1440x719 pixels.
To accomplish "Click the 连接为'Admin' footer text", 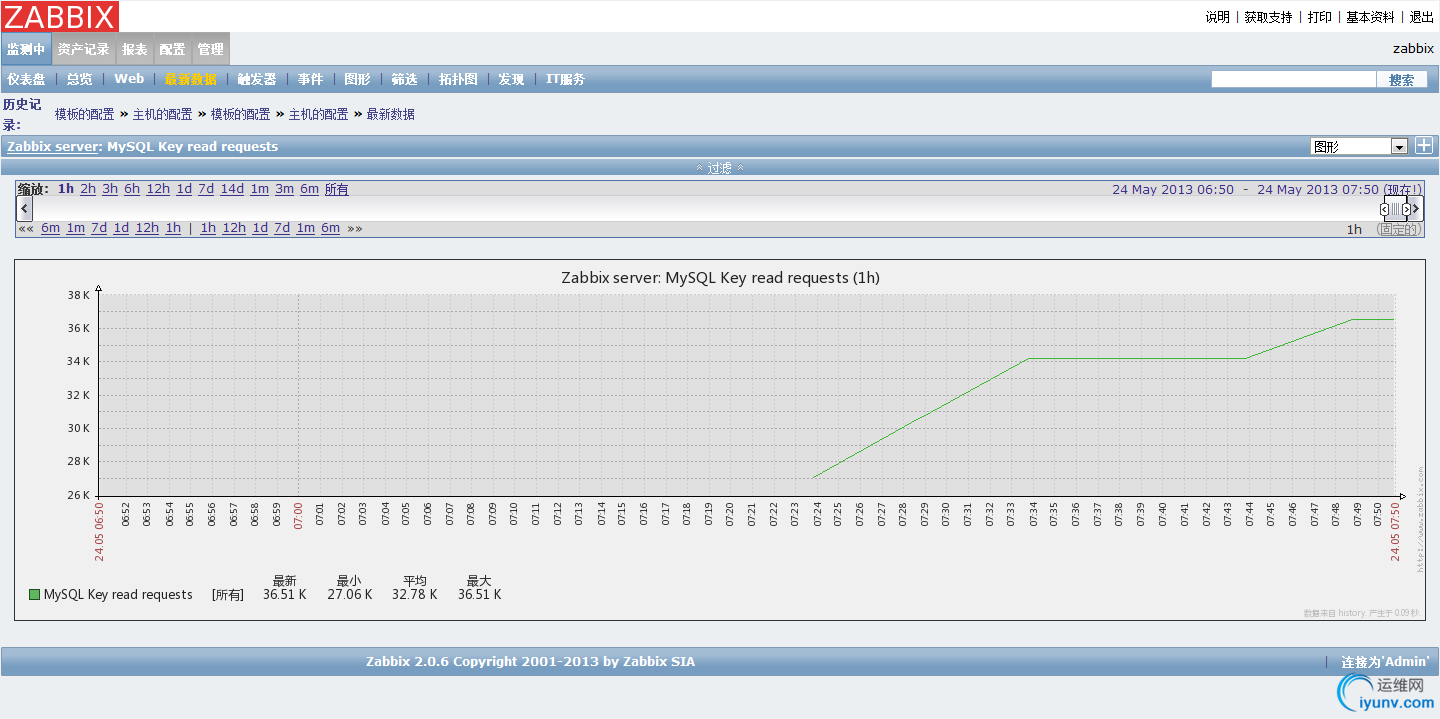I will (1385, 661).
